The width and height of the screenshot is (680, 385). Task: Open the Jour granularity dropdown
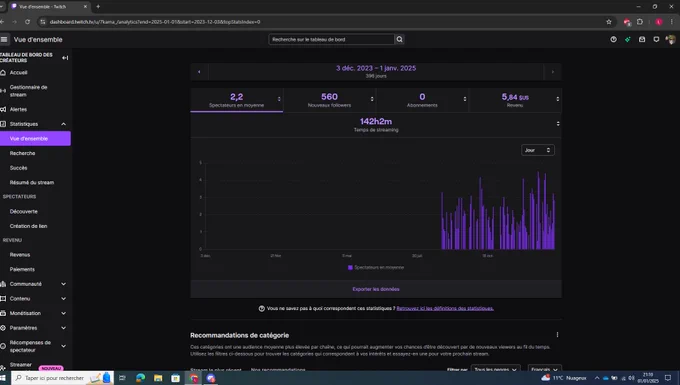[537, 150]
